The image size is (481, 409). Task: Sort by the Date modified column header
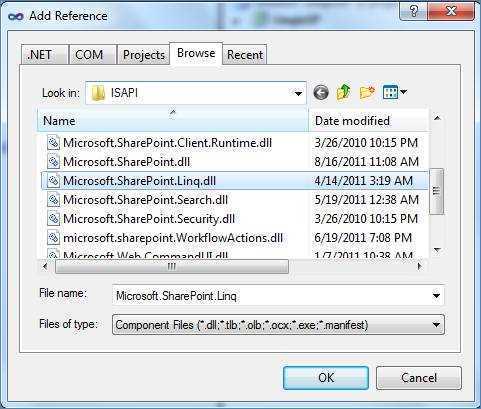(x=369, y=120)
